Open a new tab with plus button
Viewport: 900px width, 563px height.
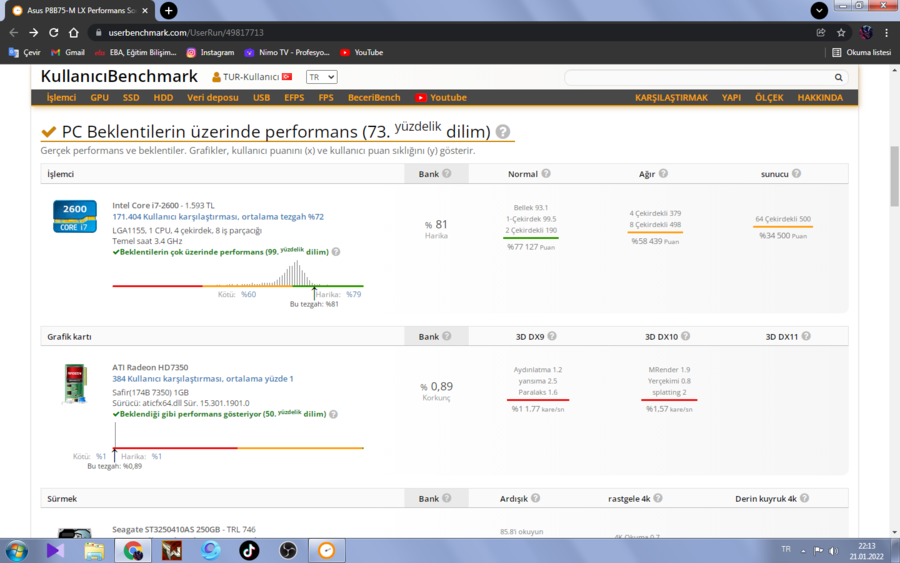168,10
